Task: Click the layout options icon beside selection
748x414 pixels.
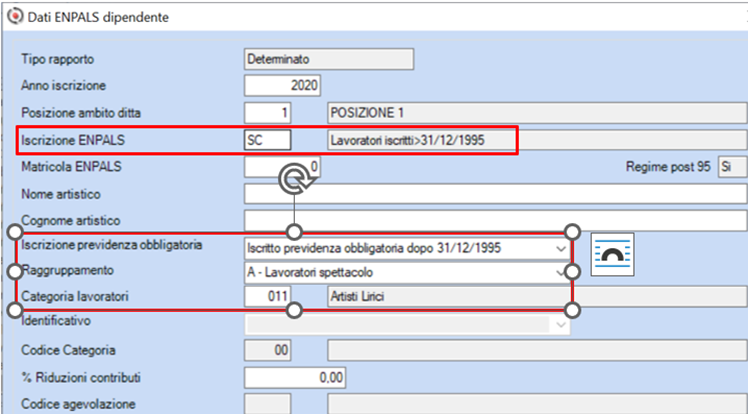Action: [613, 255]
